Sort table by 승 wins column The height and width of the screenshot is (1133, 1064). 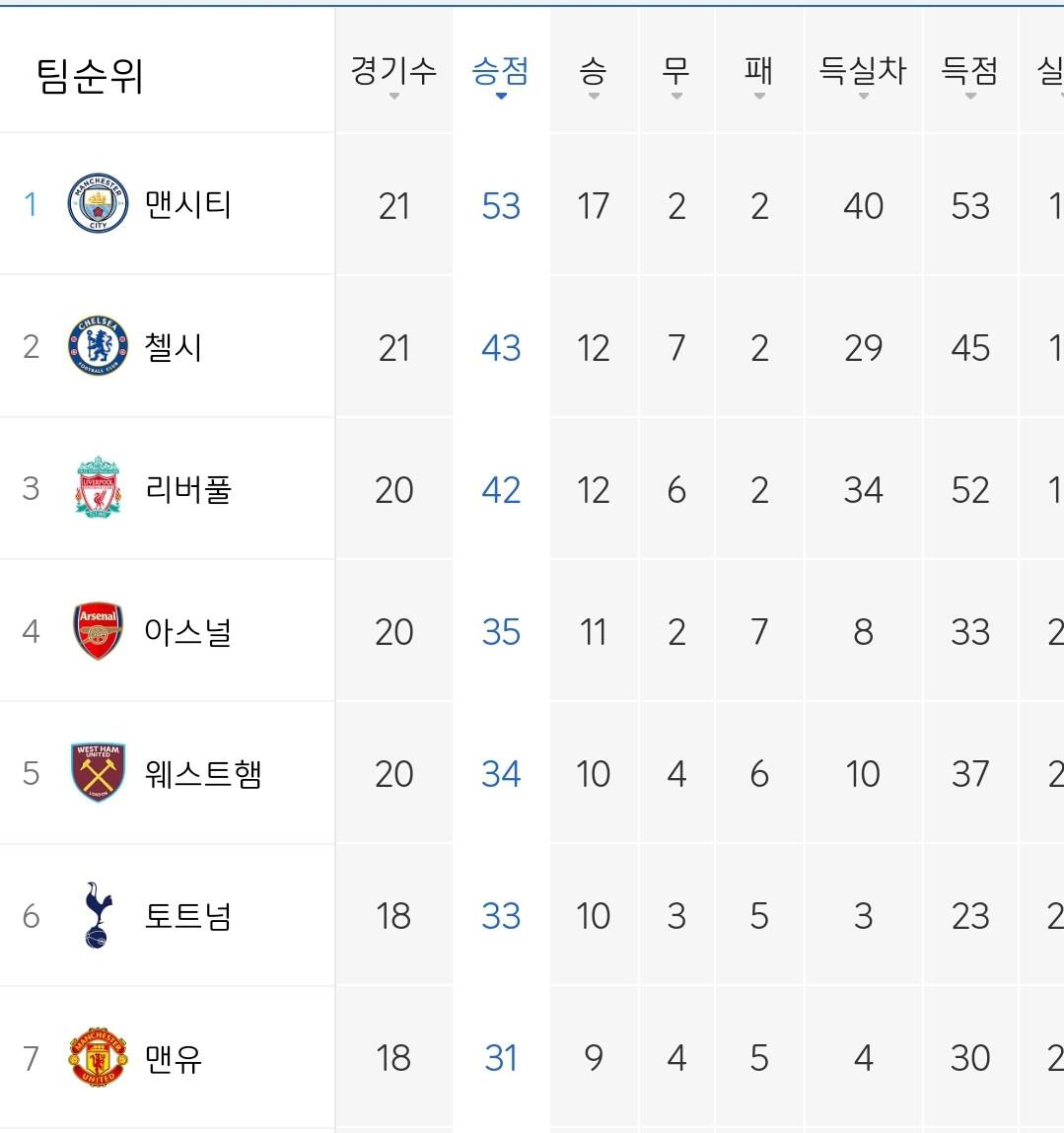[593, 76]
